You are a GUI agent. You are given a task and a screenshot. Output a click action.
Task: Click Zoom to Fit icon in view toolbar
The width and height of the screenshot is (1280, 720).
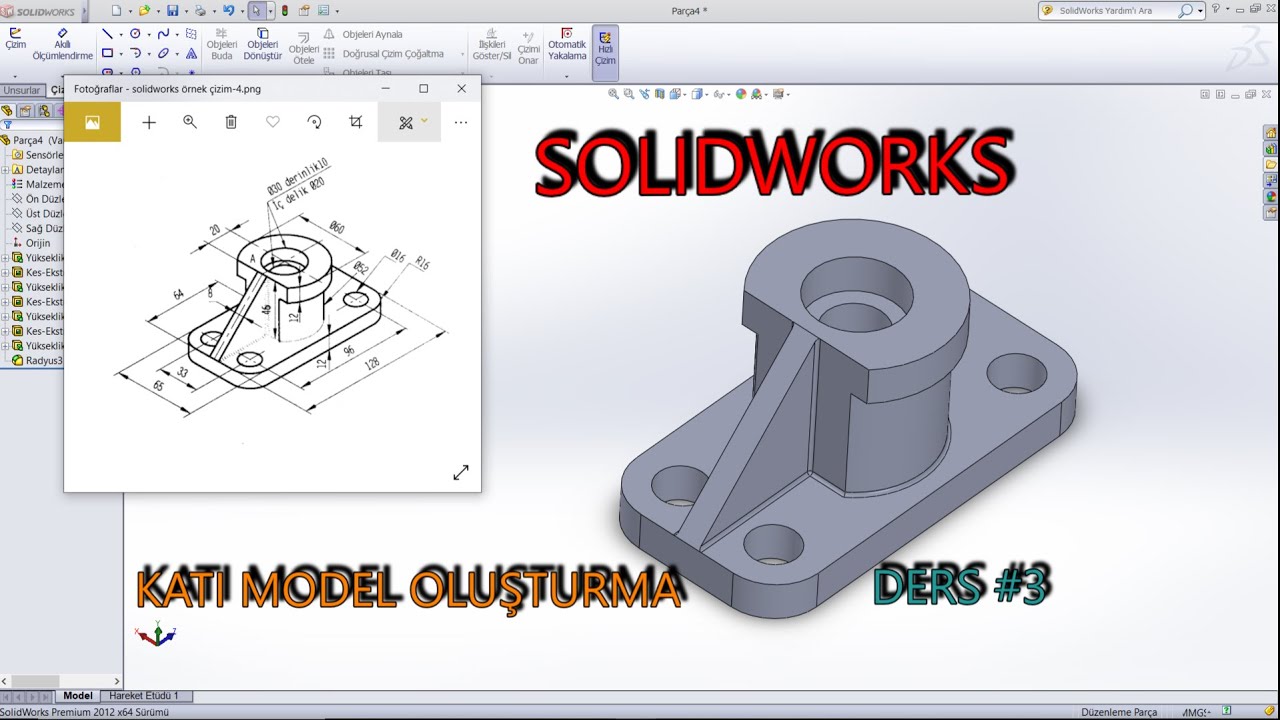[614, 94]
